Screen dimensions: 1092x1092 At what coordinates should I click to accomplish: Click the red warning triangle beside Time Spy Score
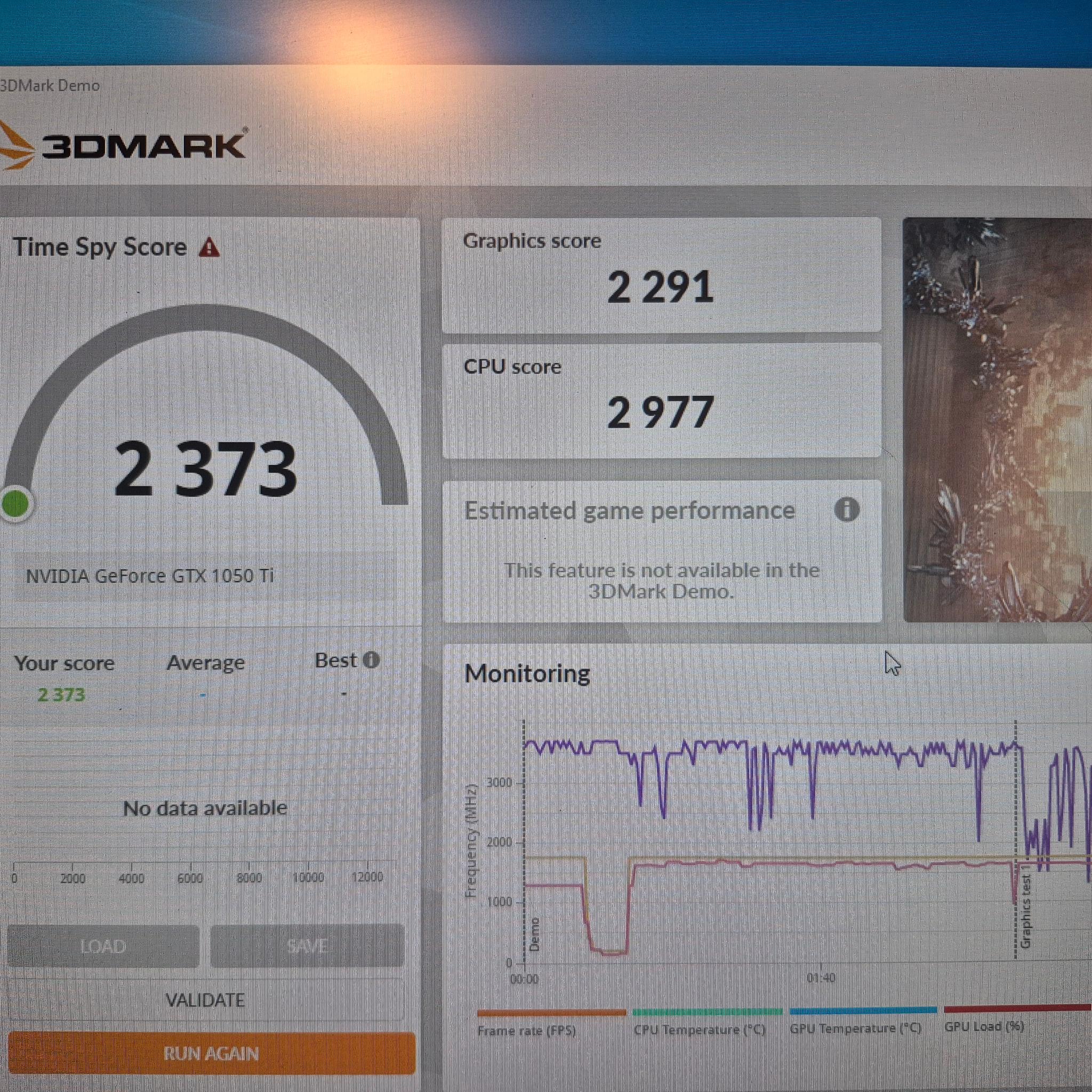tap(209, 247)
